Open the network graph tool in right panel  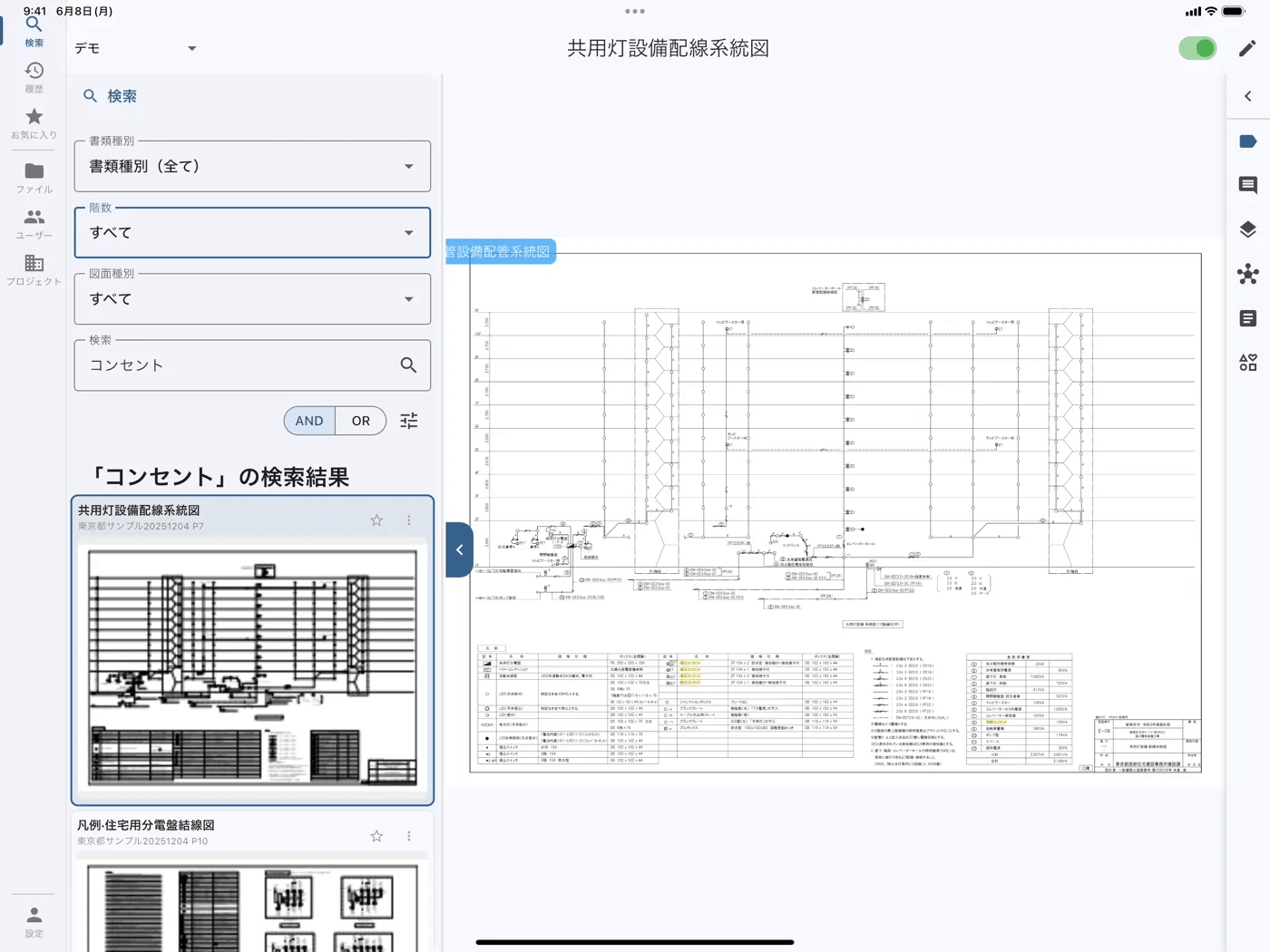[x=1248, y=274]
